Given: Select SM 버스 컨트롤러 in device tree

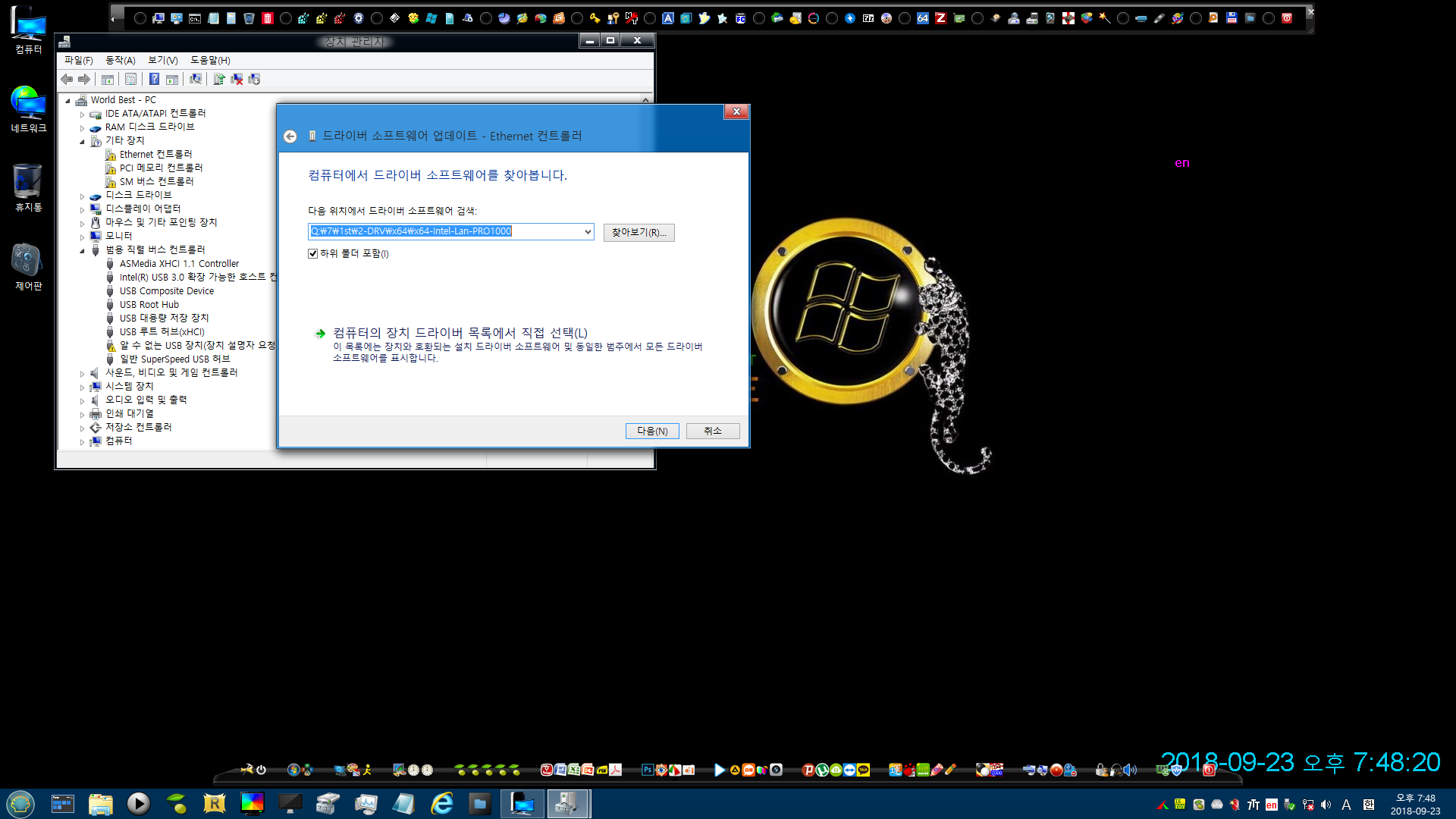Looking at the screenshot, I should click(x=156, y=182).
